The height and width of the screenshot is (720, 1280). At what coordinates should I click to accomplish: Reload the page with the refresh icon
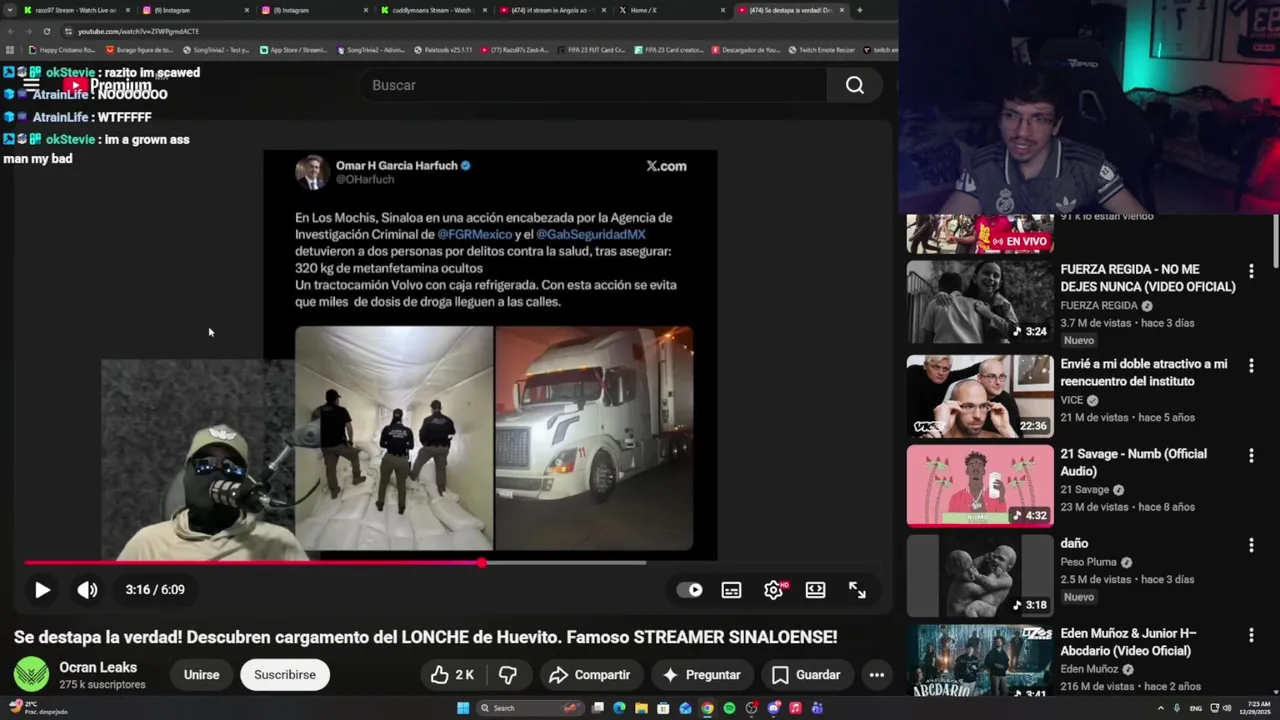47,31
